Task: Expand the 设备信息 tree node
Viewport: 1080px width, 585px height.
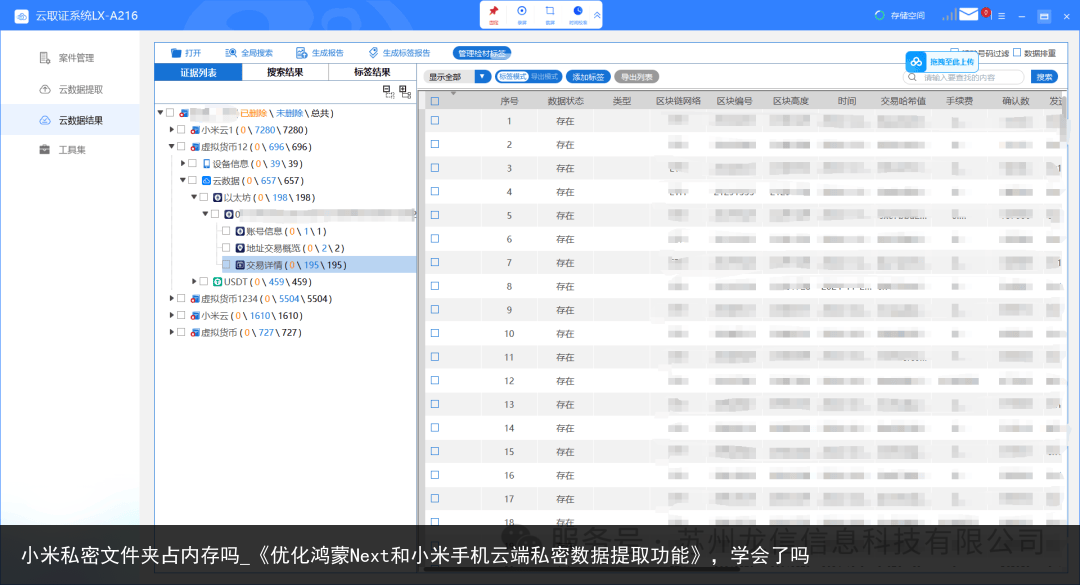Action: [183, 163]
